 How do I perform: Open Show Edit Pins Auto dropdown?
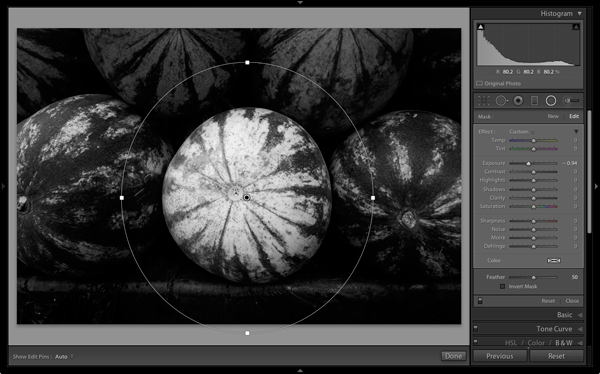[64, 356]
